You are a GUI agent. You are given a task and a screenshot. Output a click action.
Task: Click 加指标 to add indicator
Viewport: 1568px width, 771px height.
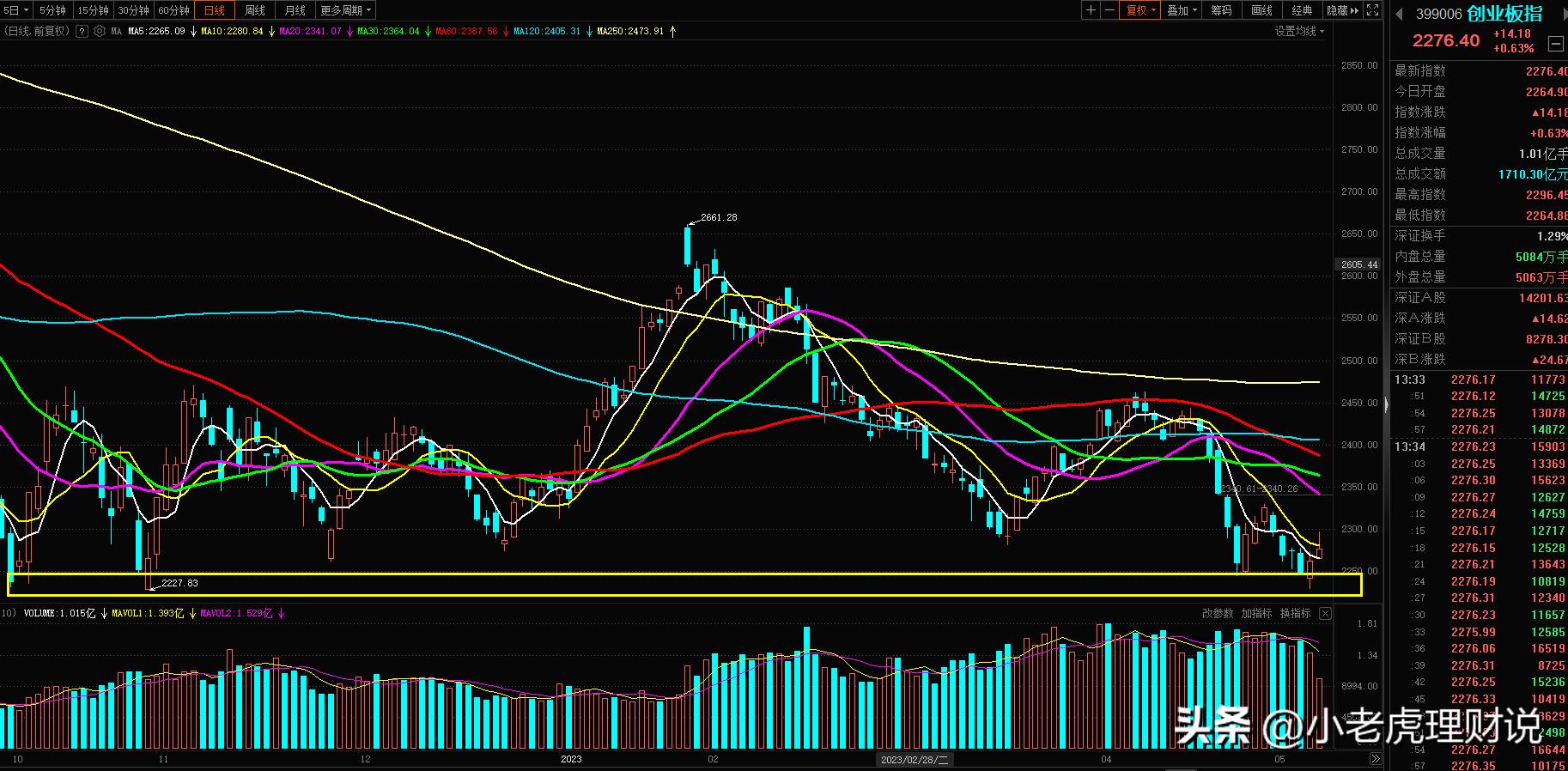click(x=1256, y=613)
